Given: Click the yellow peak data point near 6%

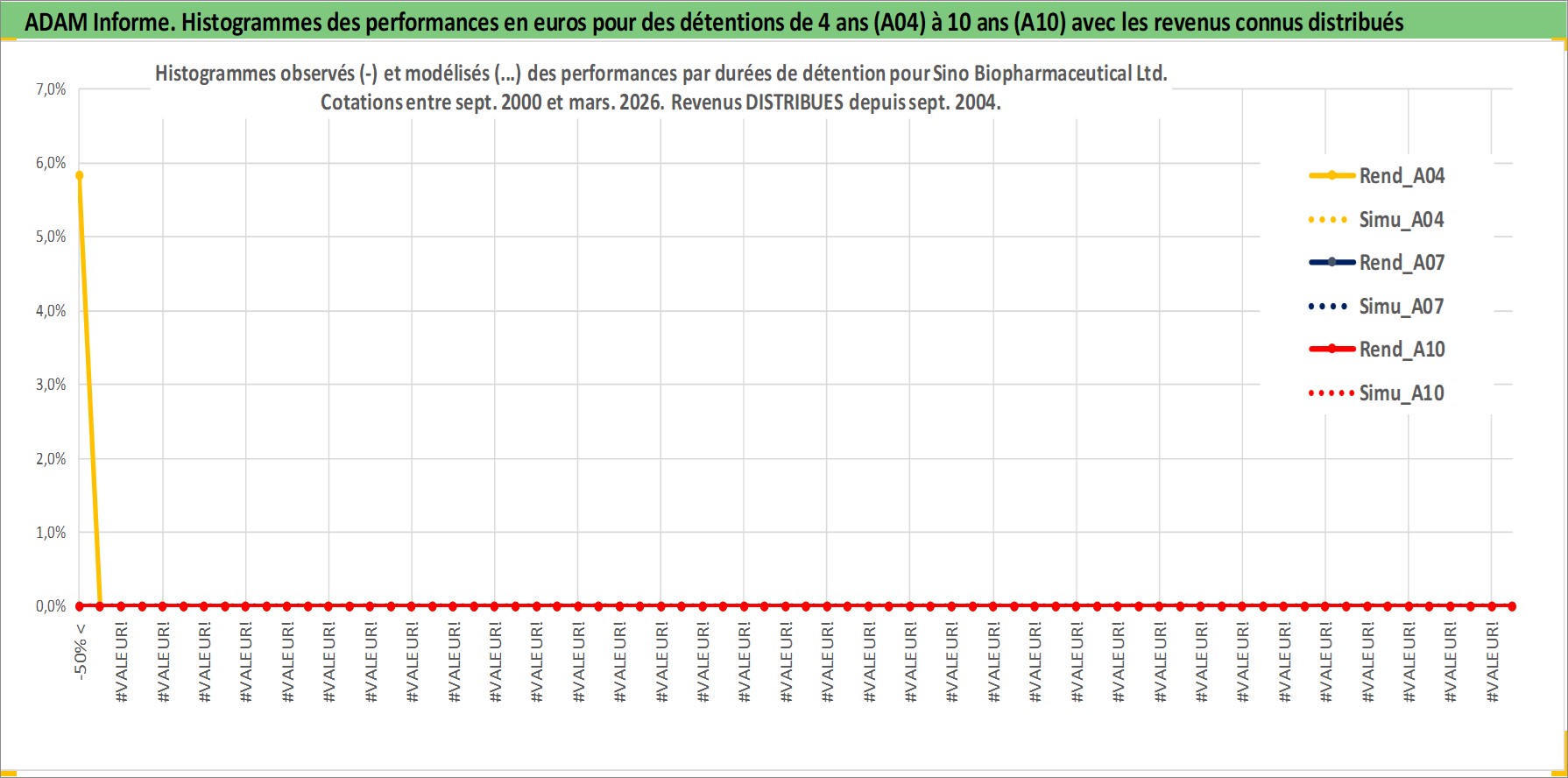Looking at the screenshot, I should [x=80, y=175].
